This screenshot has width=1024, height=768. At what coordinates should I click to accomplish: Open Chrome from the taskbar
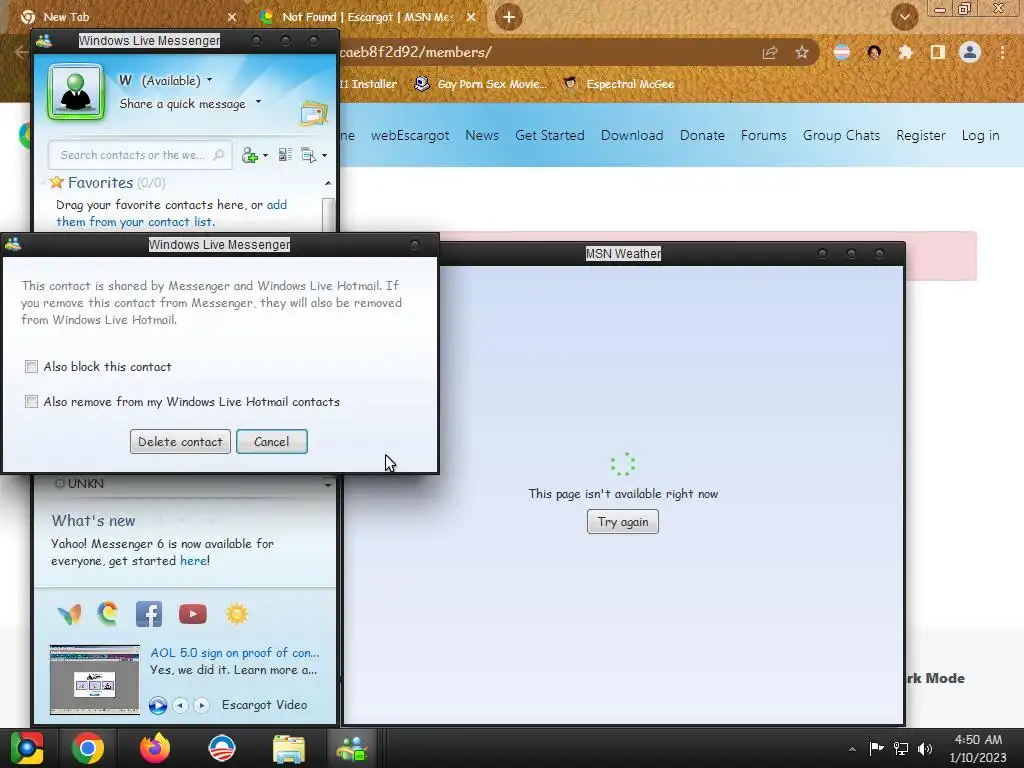88,748
